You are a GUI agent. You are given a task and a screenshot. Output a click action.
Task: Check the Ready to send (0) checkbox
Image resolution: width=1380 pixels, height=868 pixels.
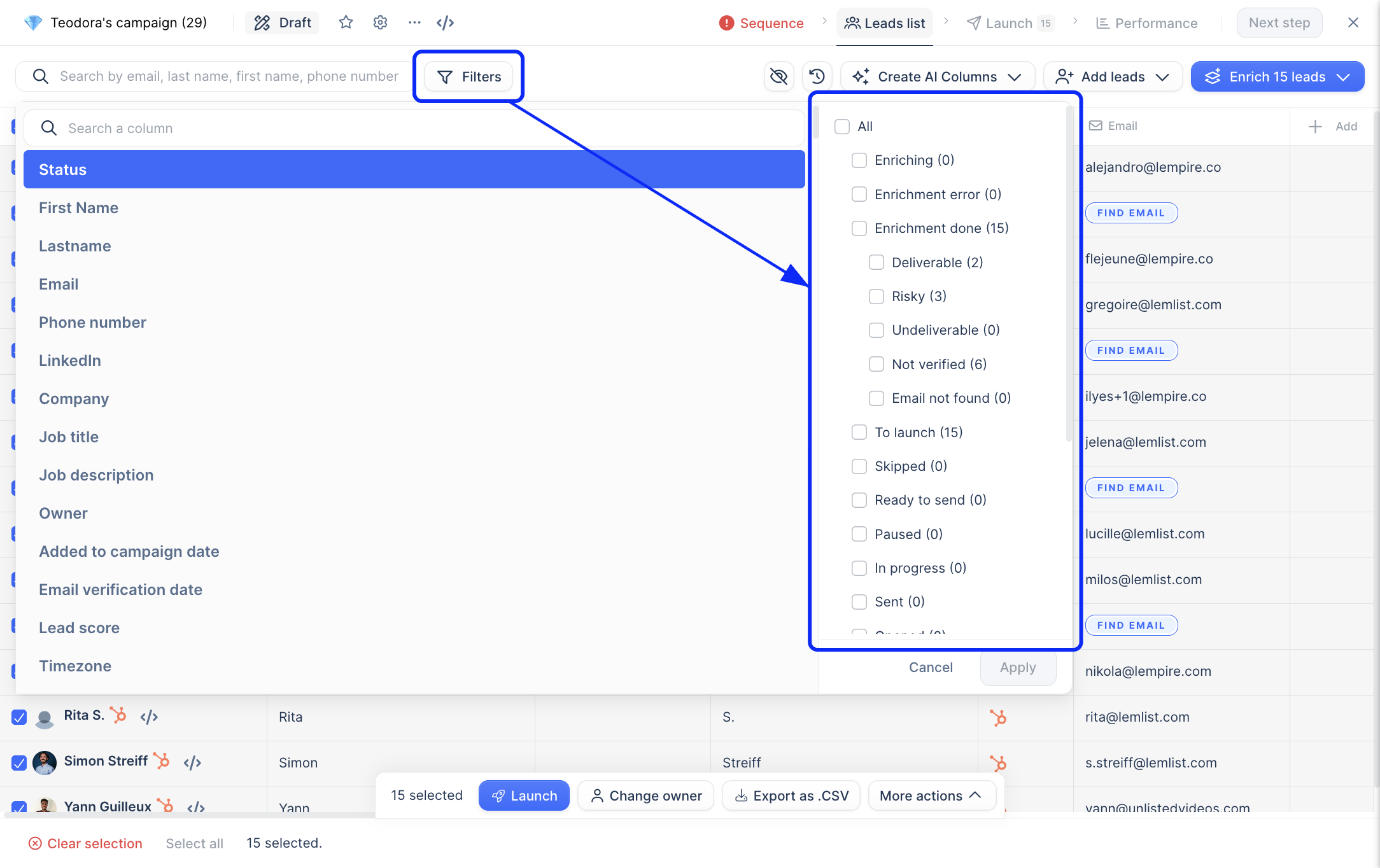click(859, 500)
